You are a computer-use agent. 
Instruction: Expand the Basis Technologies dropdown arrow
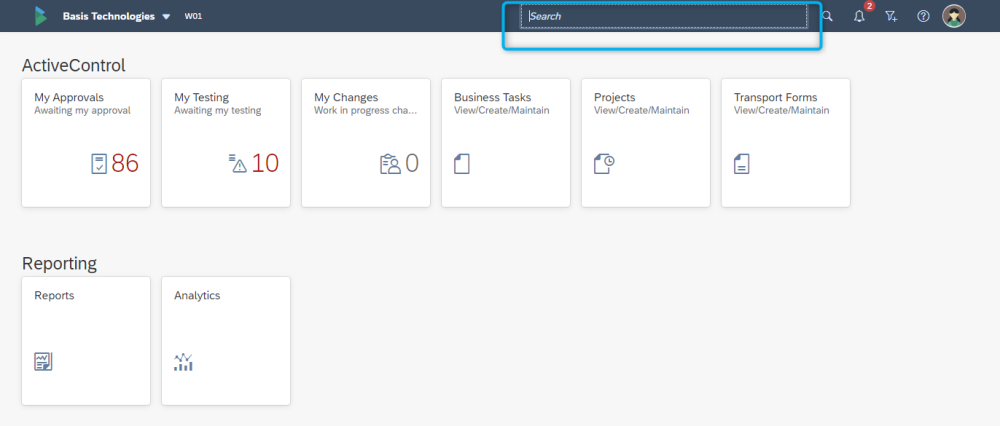point(166,17)
